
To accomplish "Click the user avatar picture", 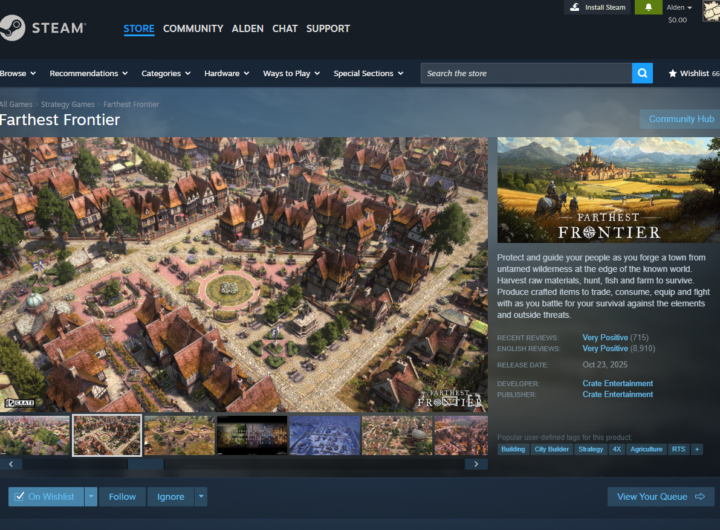I will coord(711,9).
